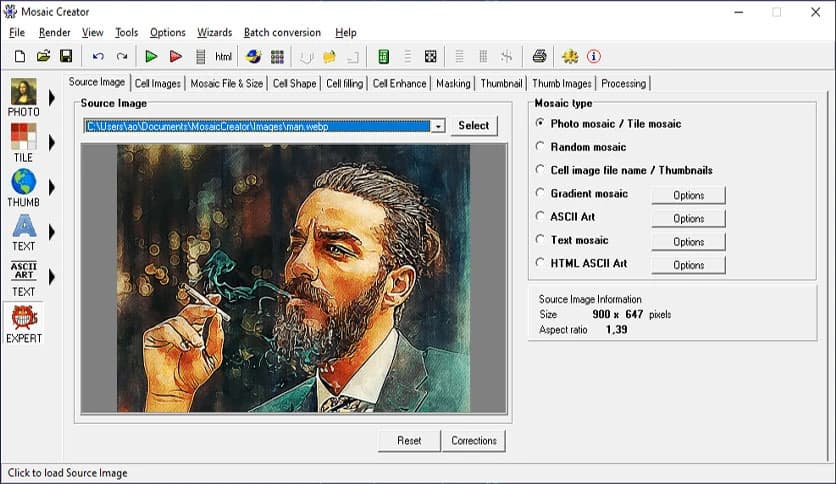This screenshot has height=484, width=836.
Task: Open the View menu
Action: [x=92, y=33]
